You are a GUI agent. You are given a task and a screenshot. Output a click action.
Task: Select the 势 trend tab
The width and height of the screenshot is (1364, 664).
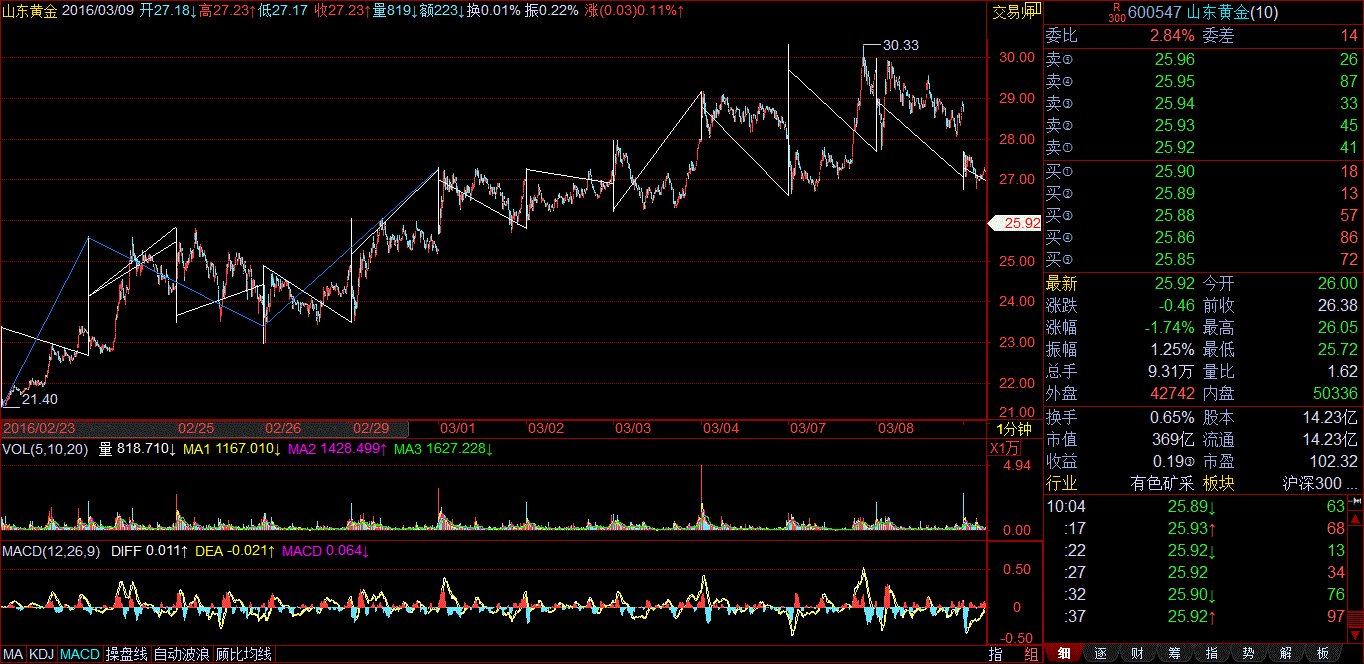(1248, 654)
